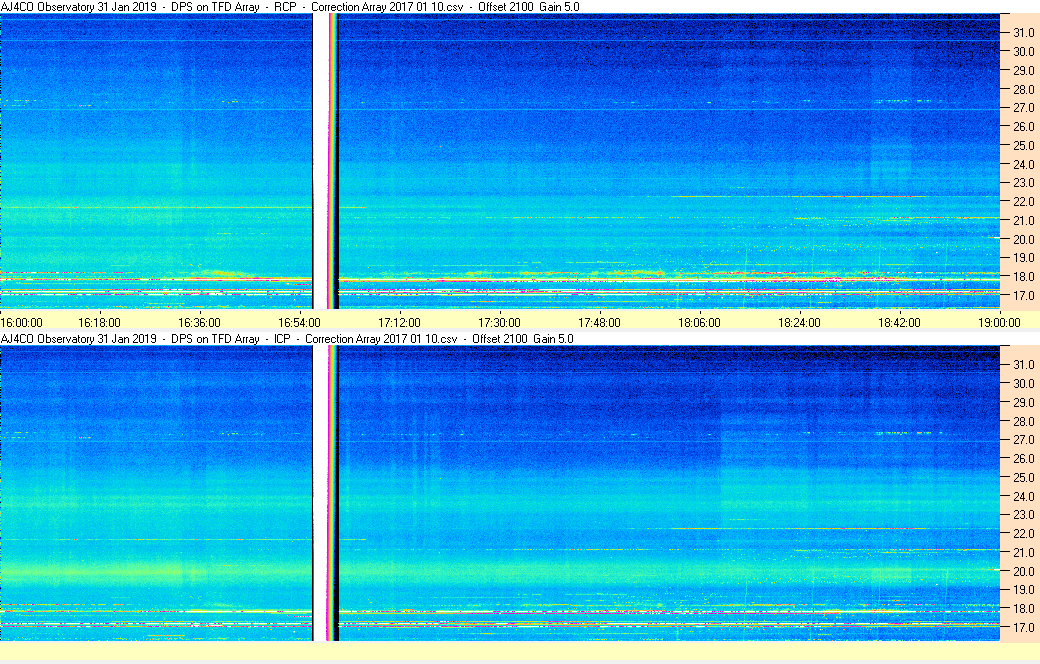Click the 31.0 frequency label on RCP plot
1040x664 pixels.
1023,33
